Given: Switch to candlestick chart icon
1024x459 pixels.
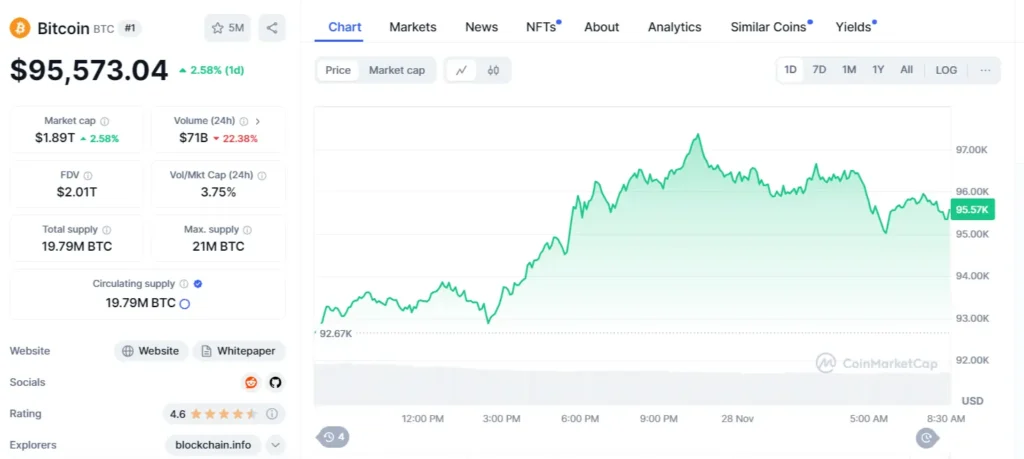Looking at the screenshot, I should click(493, 71).
